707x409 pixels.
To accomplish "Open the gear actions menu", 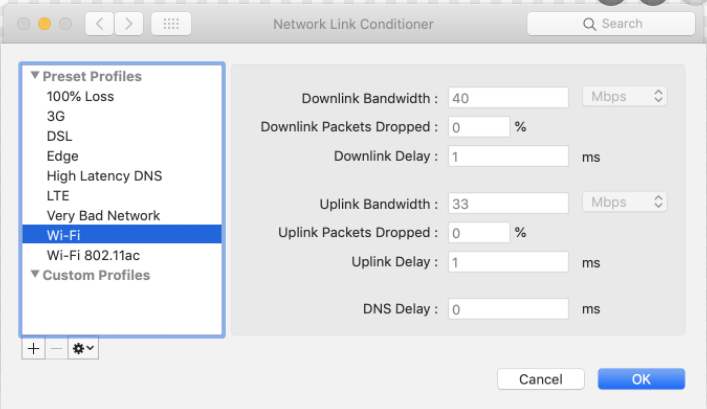I will [x=83, y=349].
